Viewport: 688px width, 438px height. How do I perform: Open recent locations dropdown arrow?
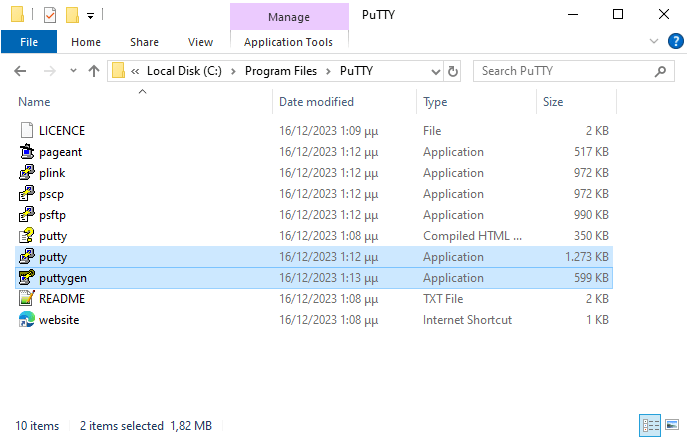(x=73, y=71)
